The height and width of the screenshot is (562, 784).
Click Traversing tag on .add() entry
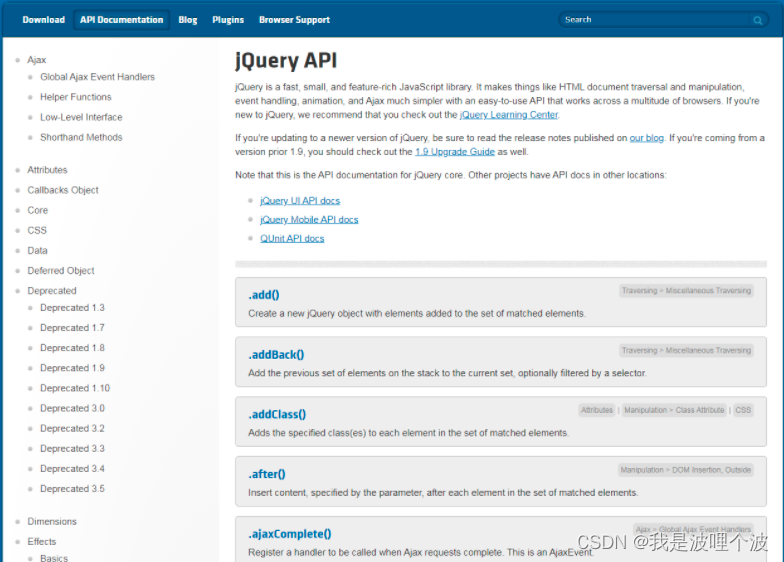click(686, 290)
